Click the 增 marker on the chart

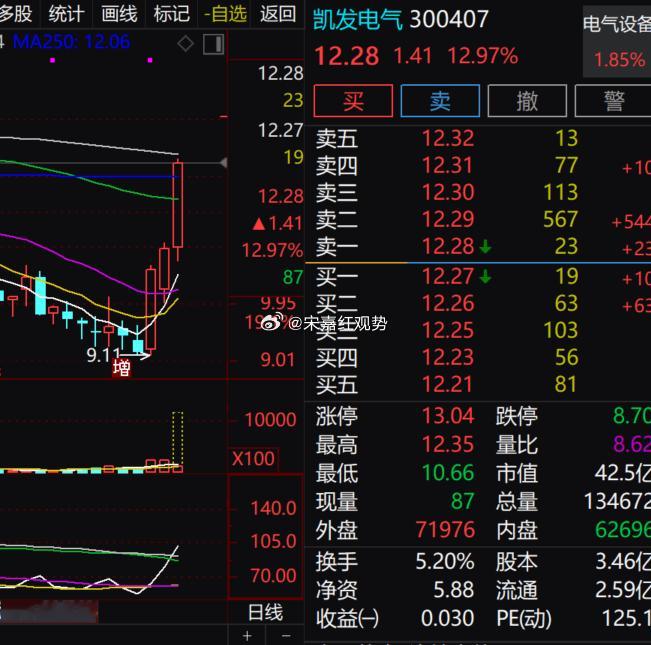click(x=122, y=368)
